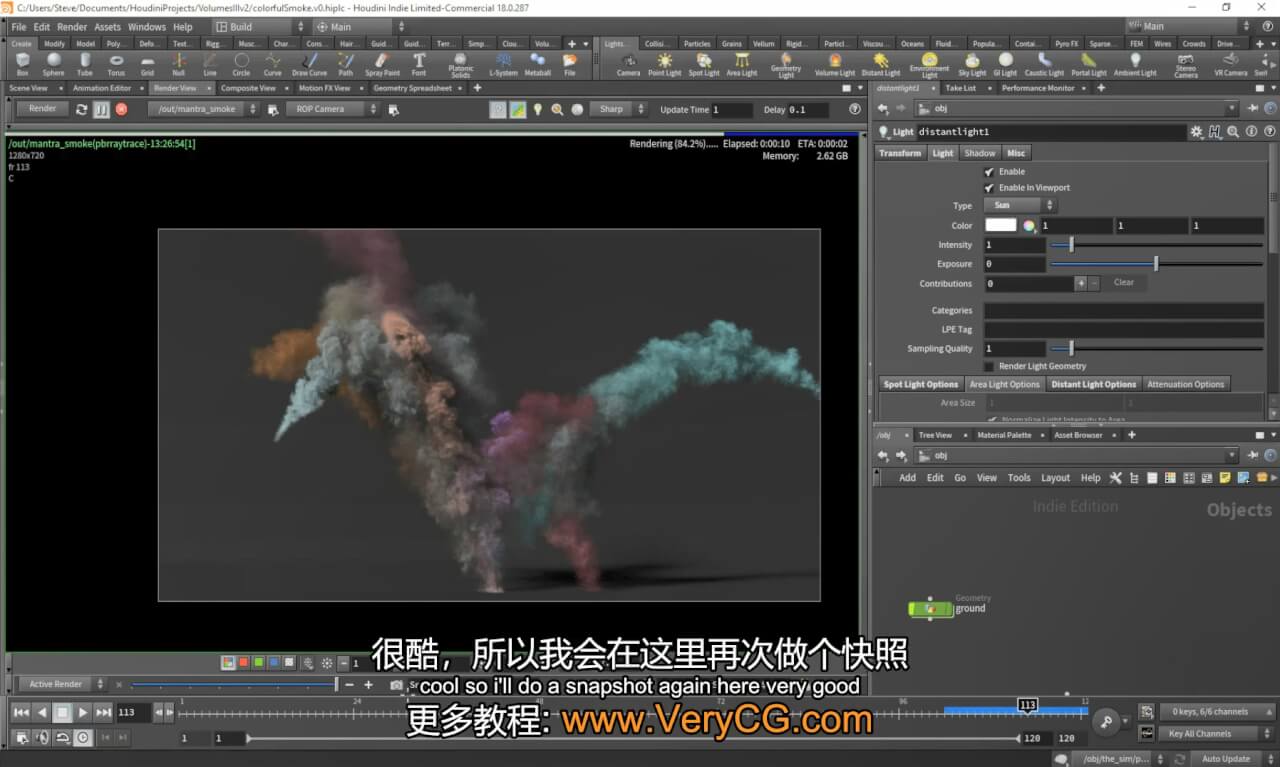Play the timeline forward
This screenshot has height=767, width=1280.
click(x=83, y=712)
